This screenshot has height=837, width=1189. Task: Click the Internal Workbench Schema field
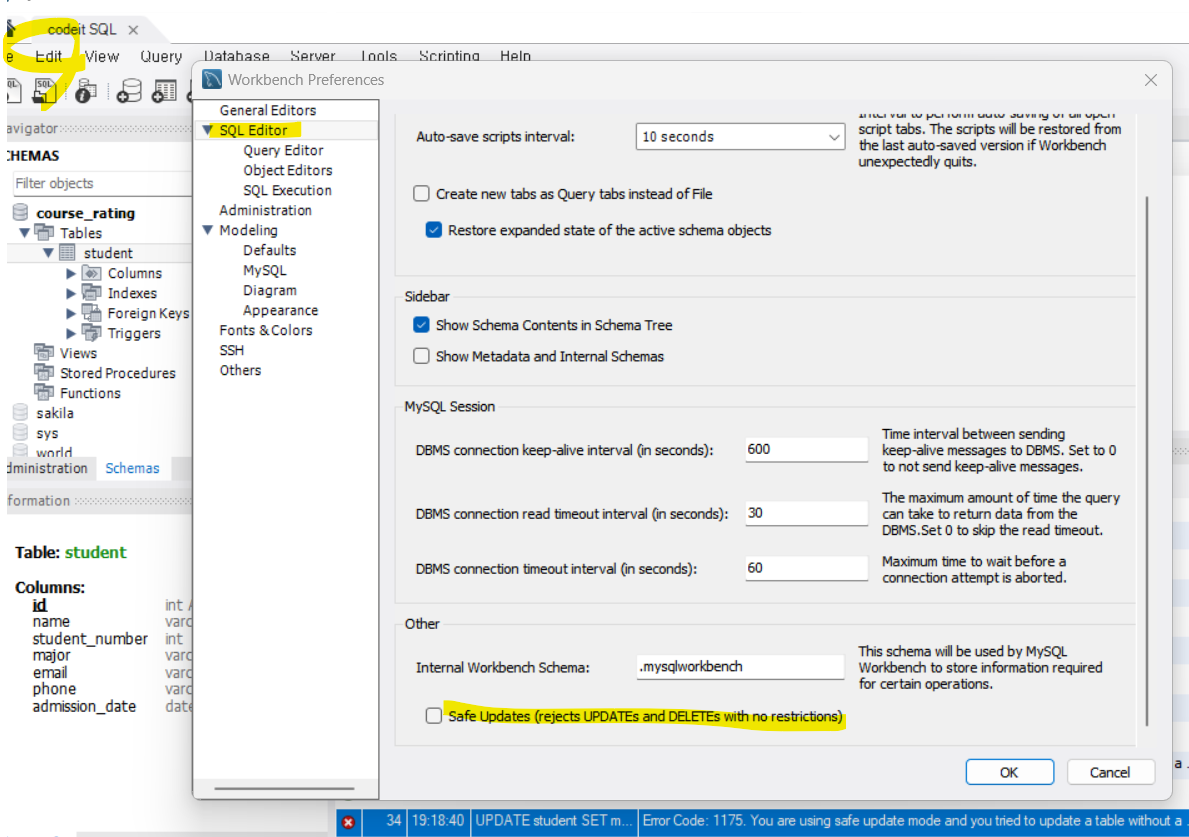pos(740,666)
